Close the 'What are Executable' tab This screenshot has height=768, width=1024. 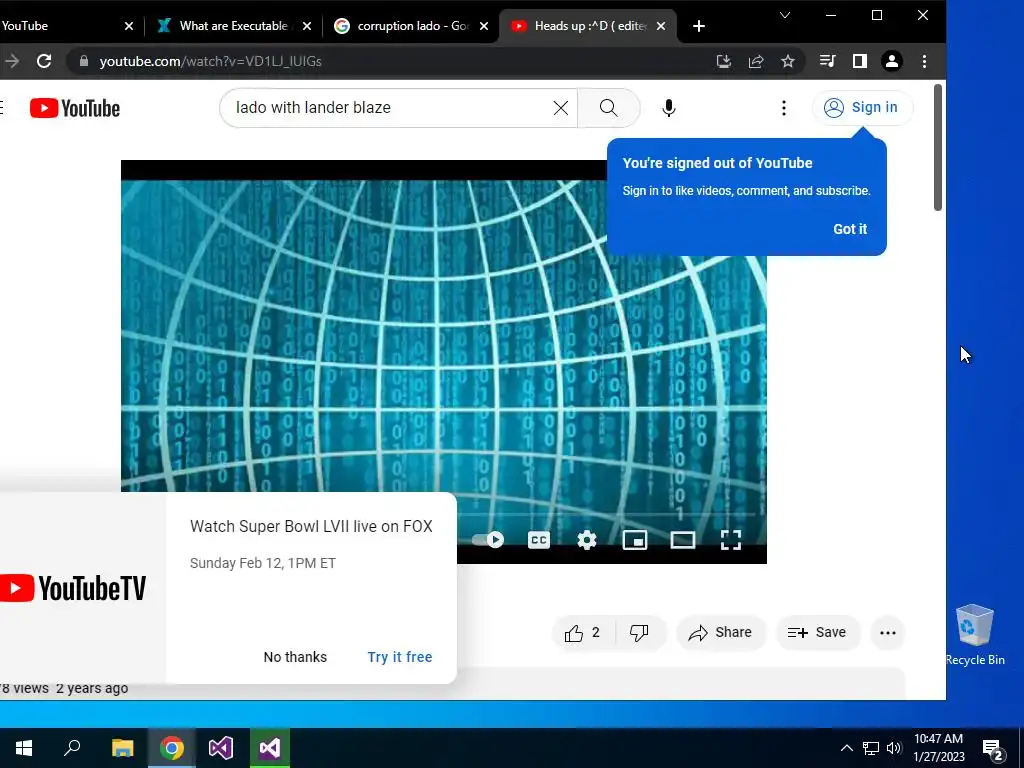coord(307,26)
